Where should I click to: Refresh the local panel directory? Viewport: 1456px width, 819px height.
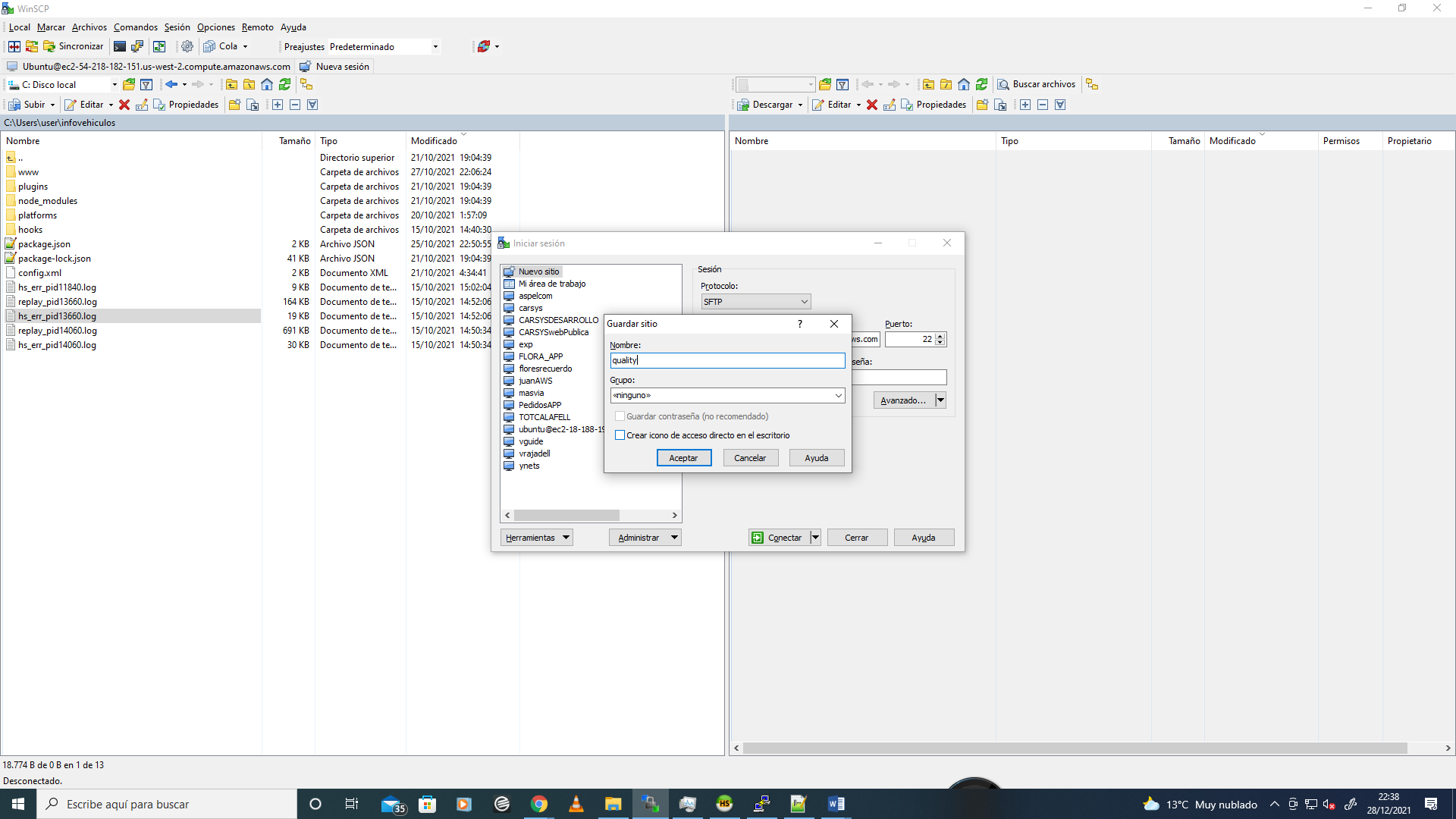click(284, 84)
